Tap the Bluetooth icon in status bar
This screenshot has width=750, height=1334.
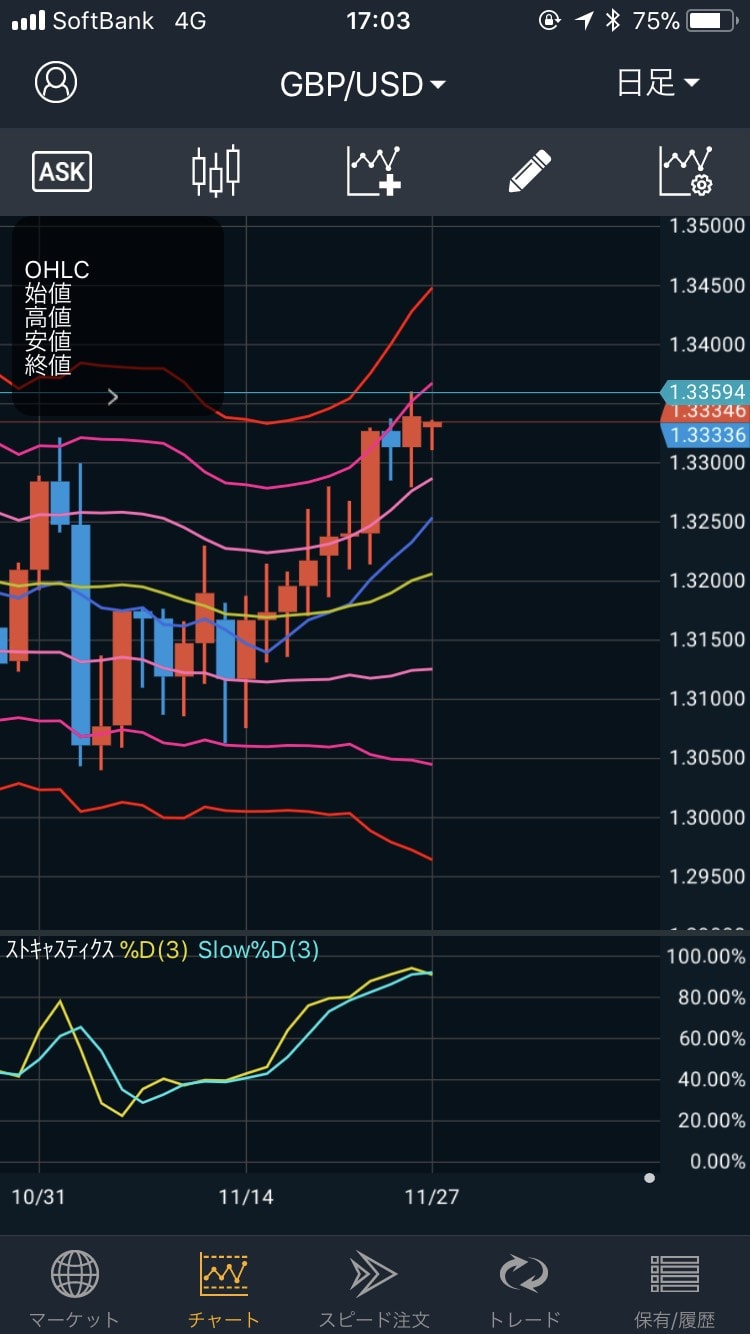click(613, 20)
